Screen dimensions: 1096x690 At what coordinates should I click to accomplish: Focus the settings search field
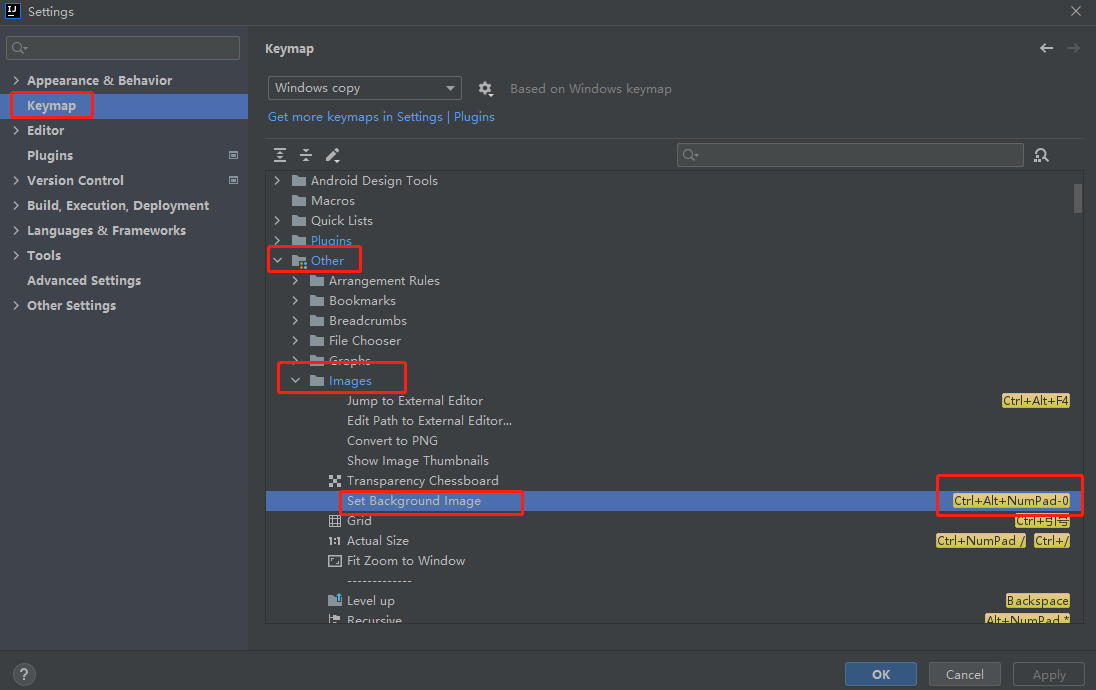(x=123, y=48)
